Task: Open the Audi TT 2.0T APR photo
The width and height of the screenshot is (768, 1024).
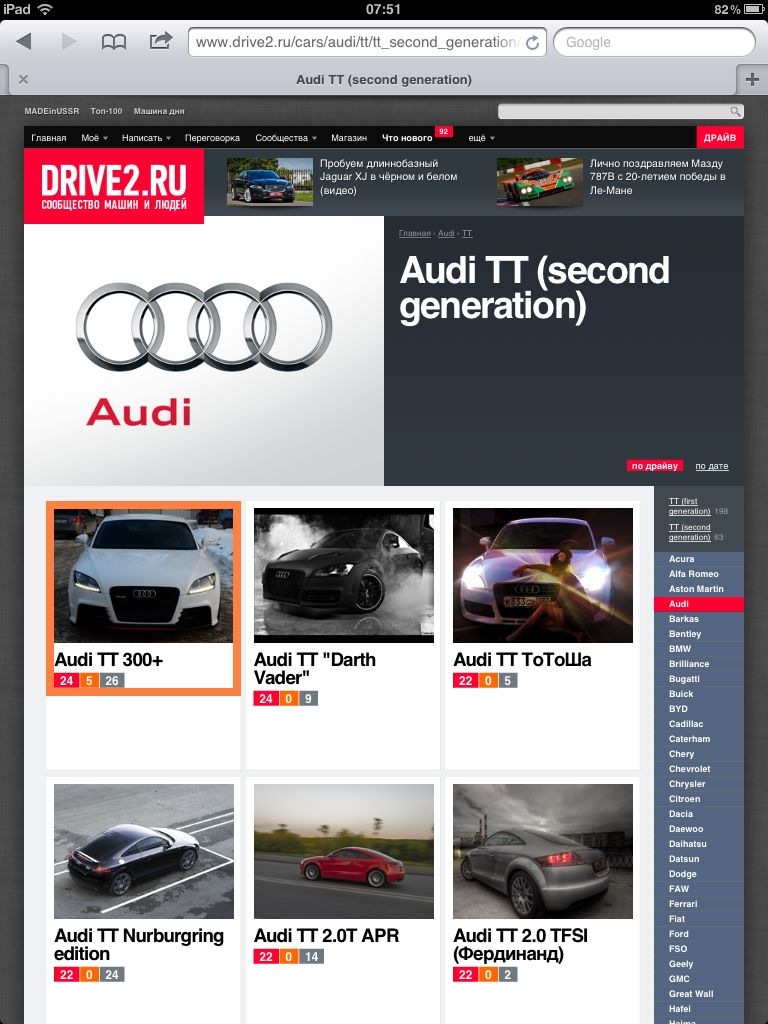Action: [x=344, y=852]
